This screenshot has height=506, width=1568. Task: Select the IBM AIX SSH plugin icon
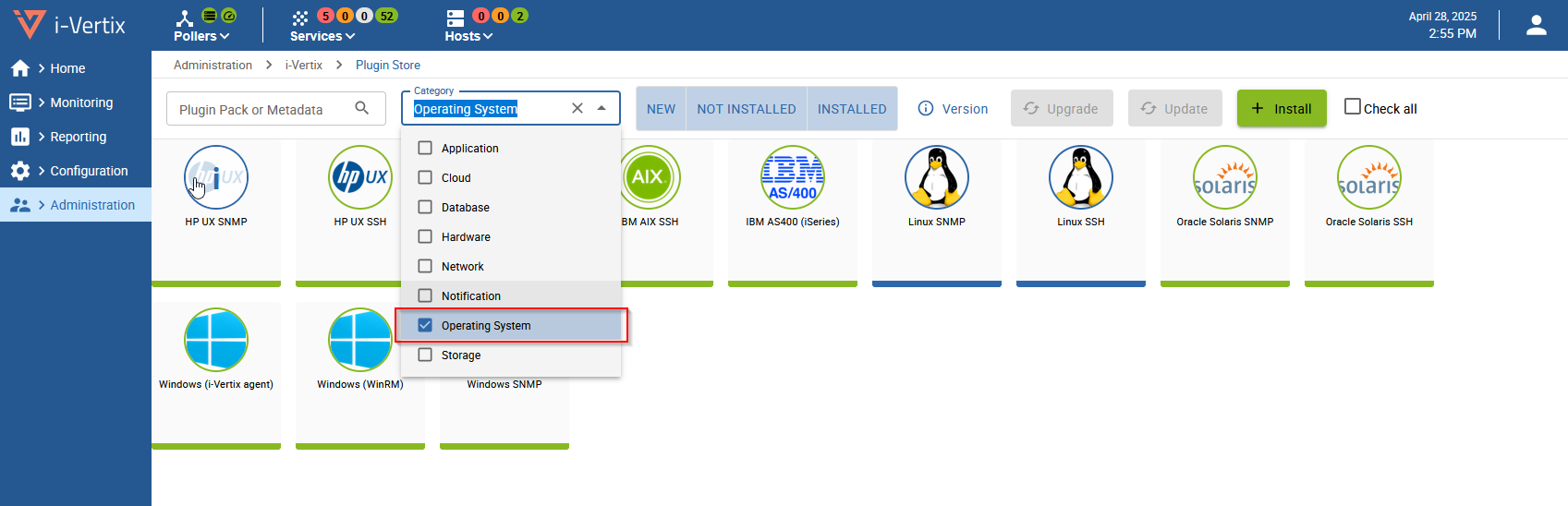pyautogui.click(x=649, y=177)
